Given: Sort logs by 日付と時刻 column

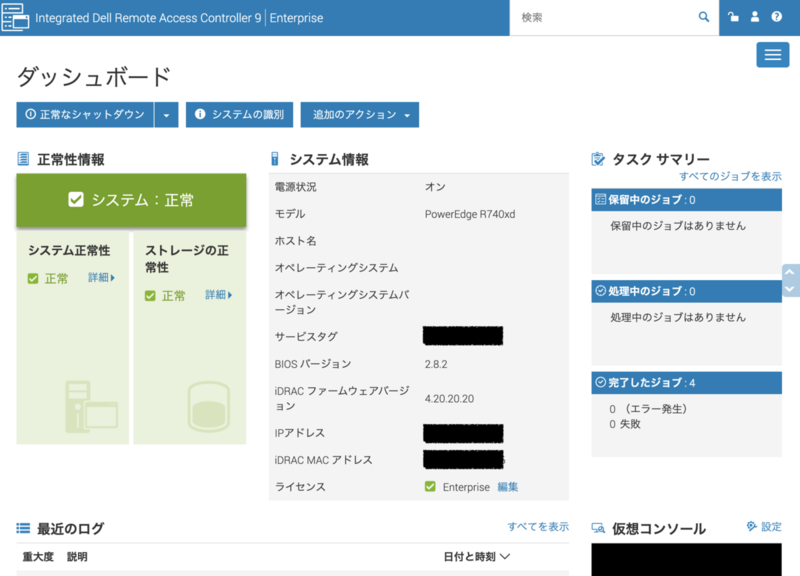Looking at the screenshot, I should pyautogui.click(x=477, y=556).
